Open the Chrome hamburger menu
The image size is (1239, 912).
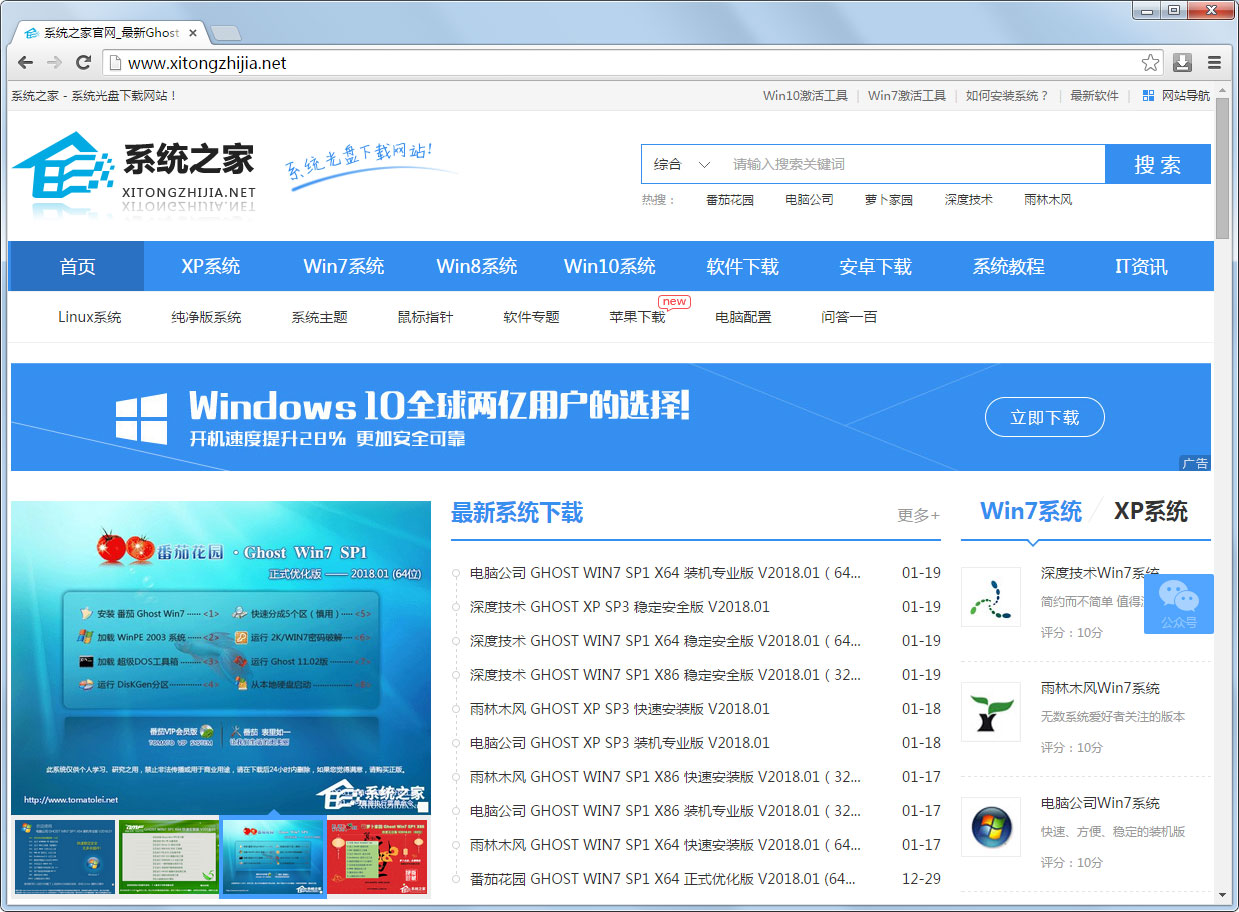tap(1214, 63)
